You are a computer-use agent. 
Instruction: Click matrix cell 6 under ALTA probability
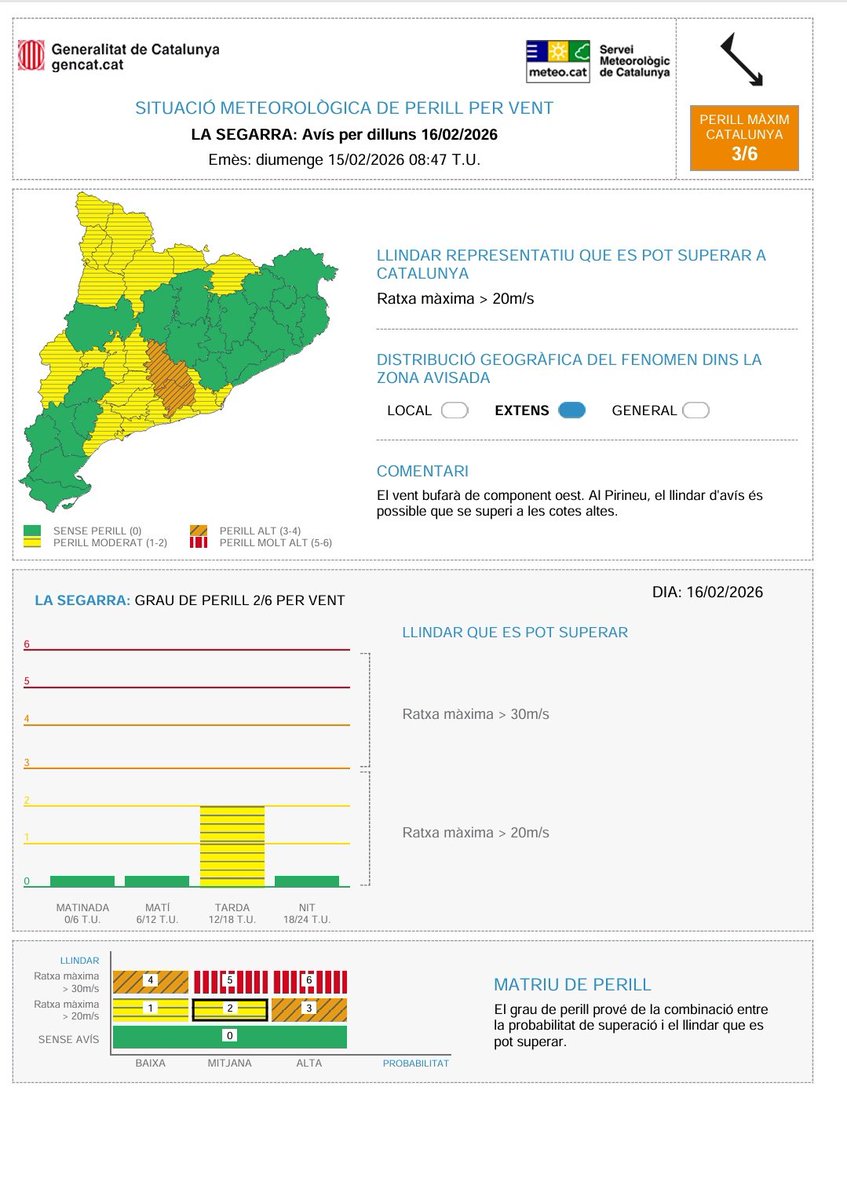(x=308, y=979)
